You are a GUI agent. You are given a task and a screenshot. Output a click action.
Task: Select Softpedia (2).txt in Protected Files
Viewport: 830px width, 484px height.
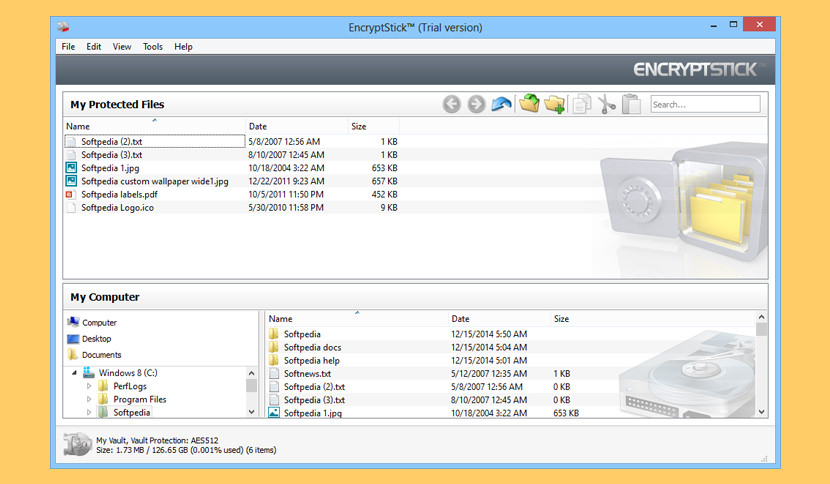(x=112, y=141)
